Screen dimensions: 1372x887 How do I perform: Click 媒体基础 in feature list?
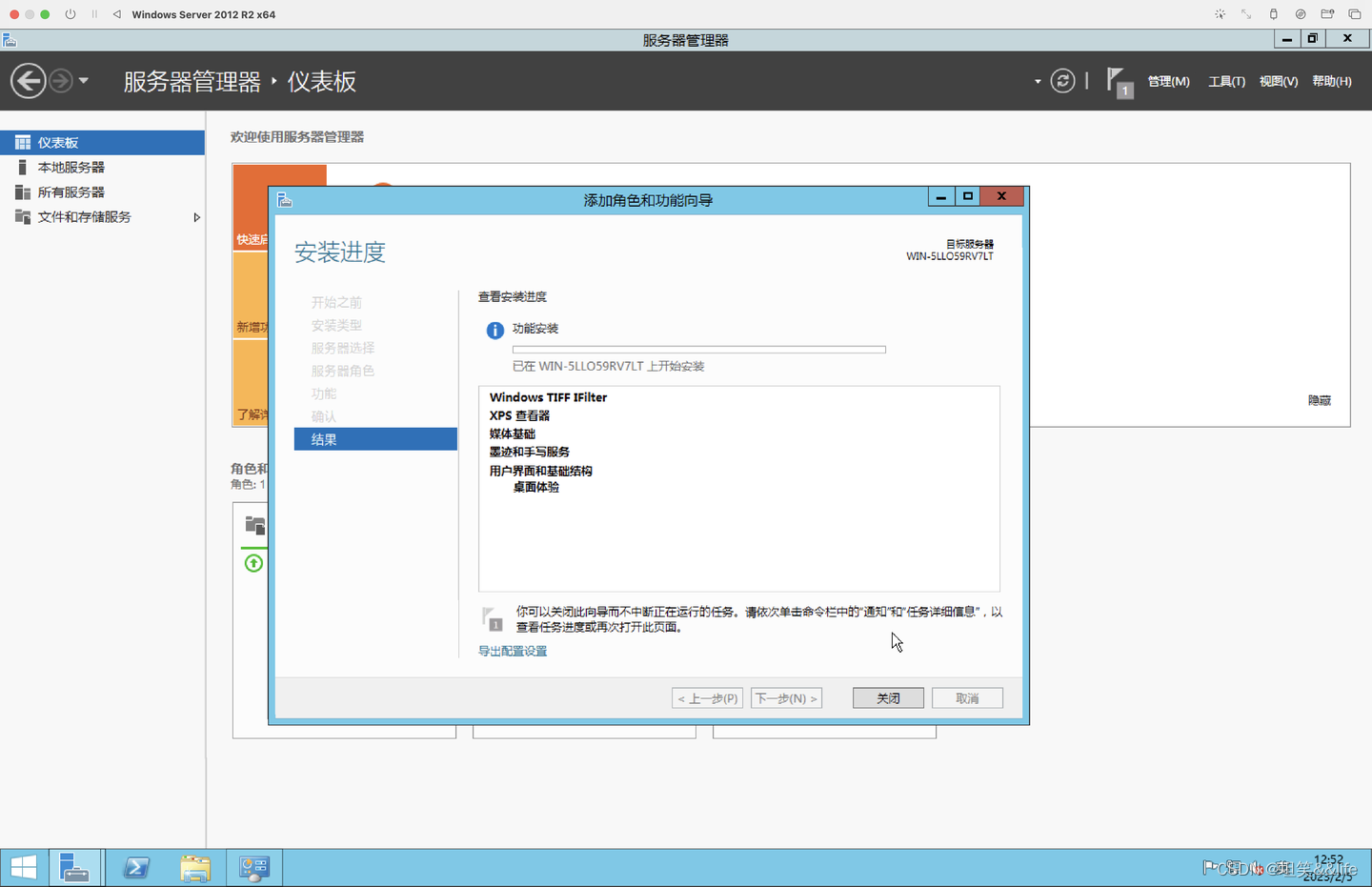click(x=513, y=433)
